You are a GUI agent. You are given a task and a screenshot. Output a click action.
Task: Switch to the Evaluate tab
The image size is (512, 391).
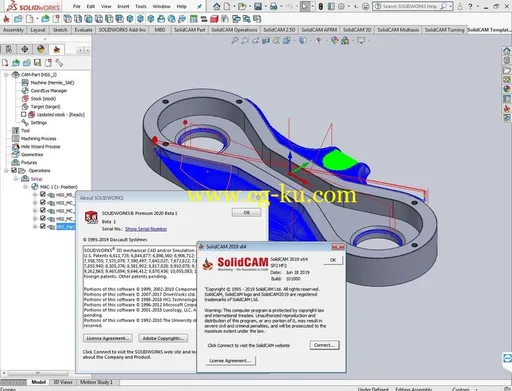pyautogui.click(x=83, y=30)
